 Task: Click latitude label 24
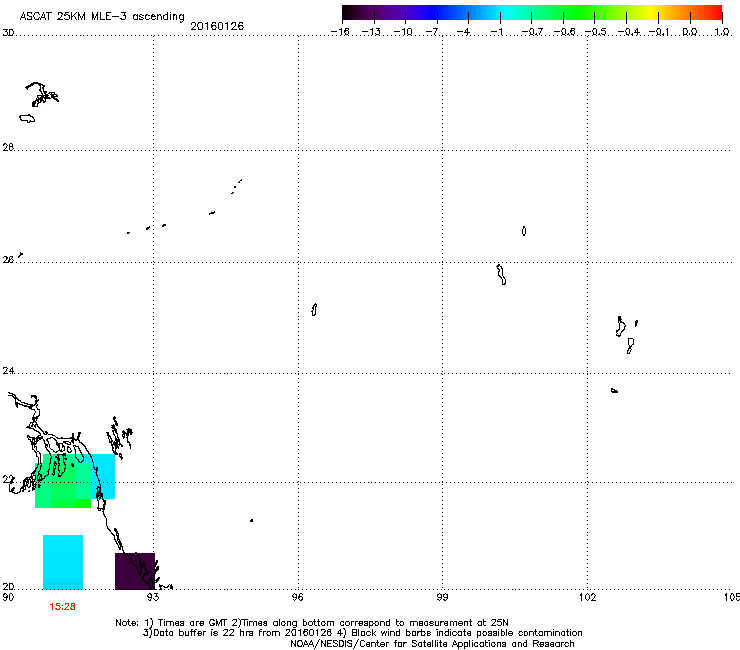pos(8,371)
